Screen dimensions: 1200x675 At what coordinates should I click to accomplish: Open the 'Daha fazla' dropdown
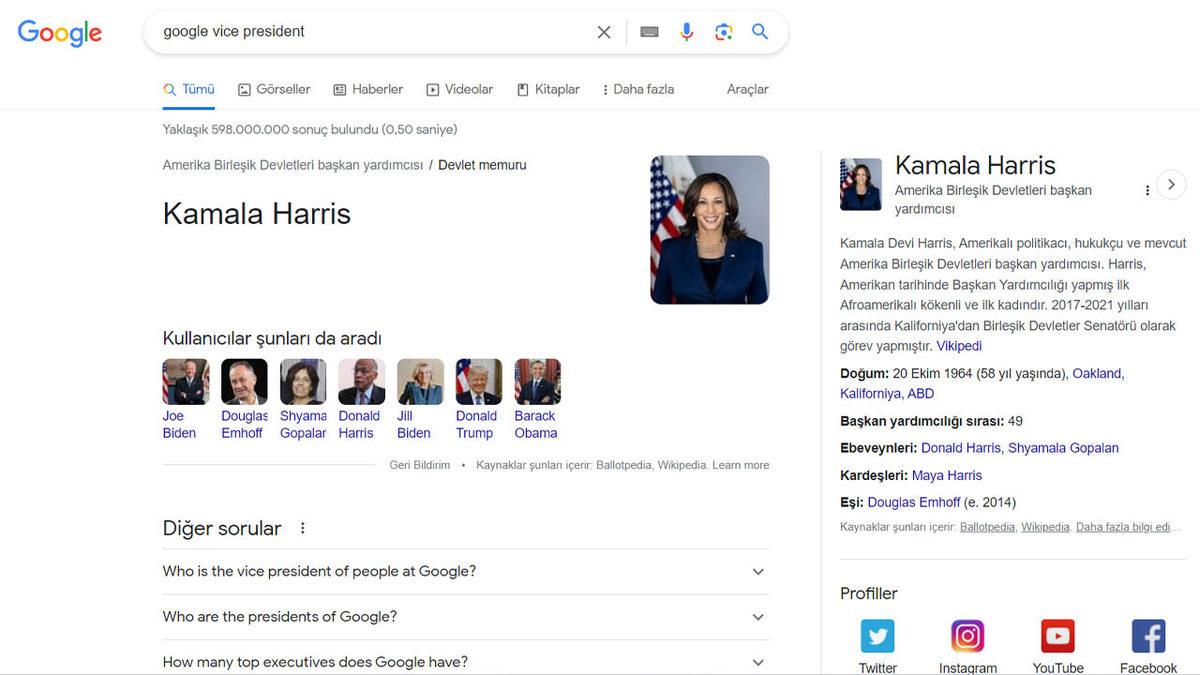638,89
